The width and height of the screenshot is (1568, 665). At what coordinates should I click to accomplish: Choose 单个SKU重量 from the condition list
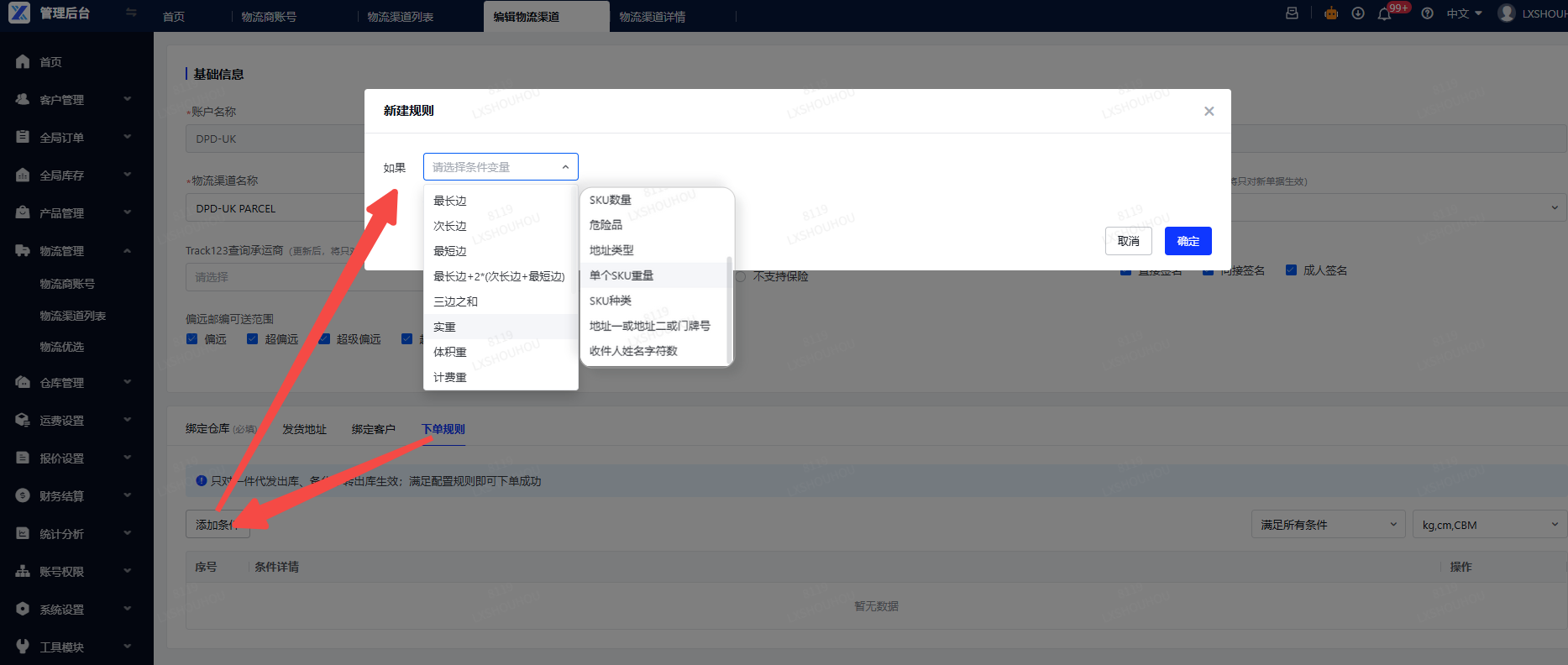[653, 275]
